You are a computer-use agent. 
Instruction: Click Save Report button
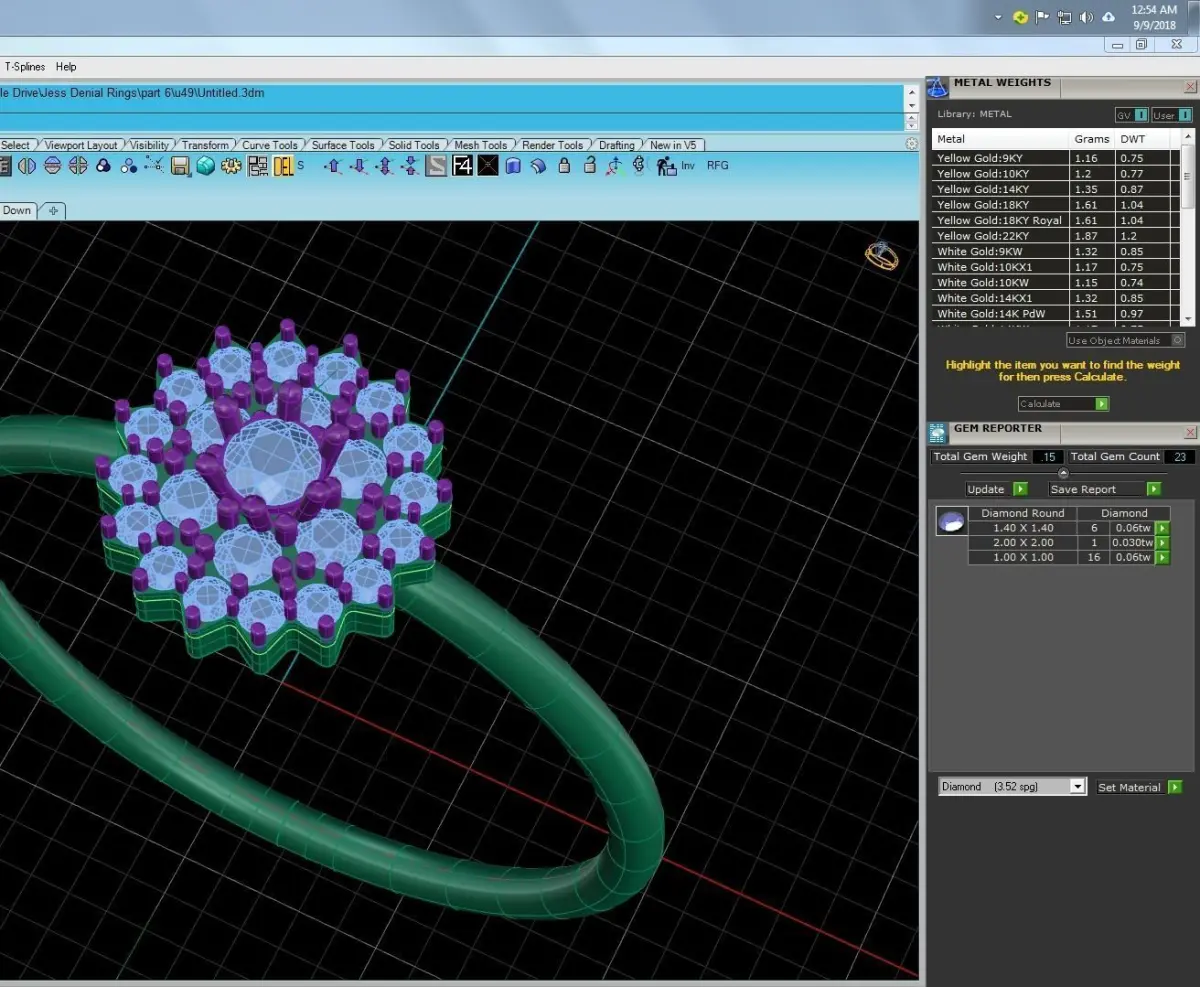(1104, 489)
